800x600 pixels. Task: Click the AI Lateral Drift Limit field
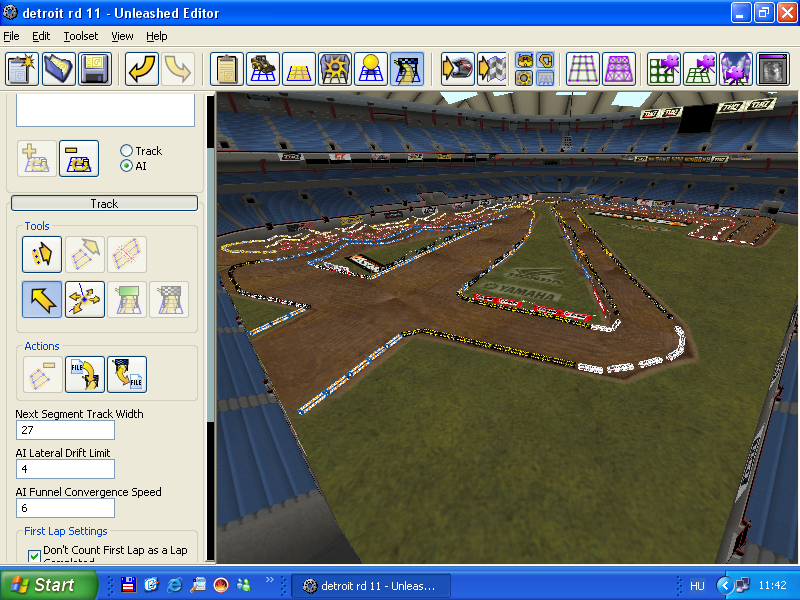point(65,469)
